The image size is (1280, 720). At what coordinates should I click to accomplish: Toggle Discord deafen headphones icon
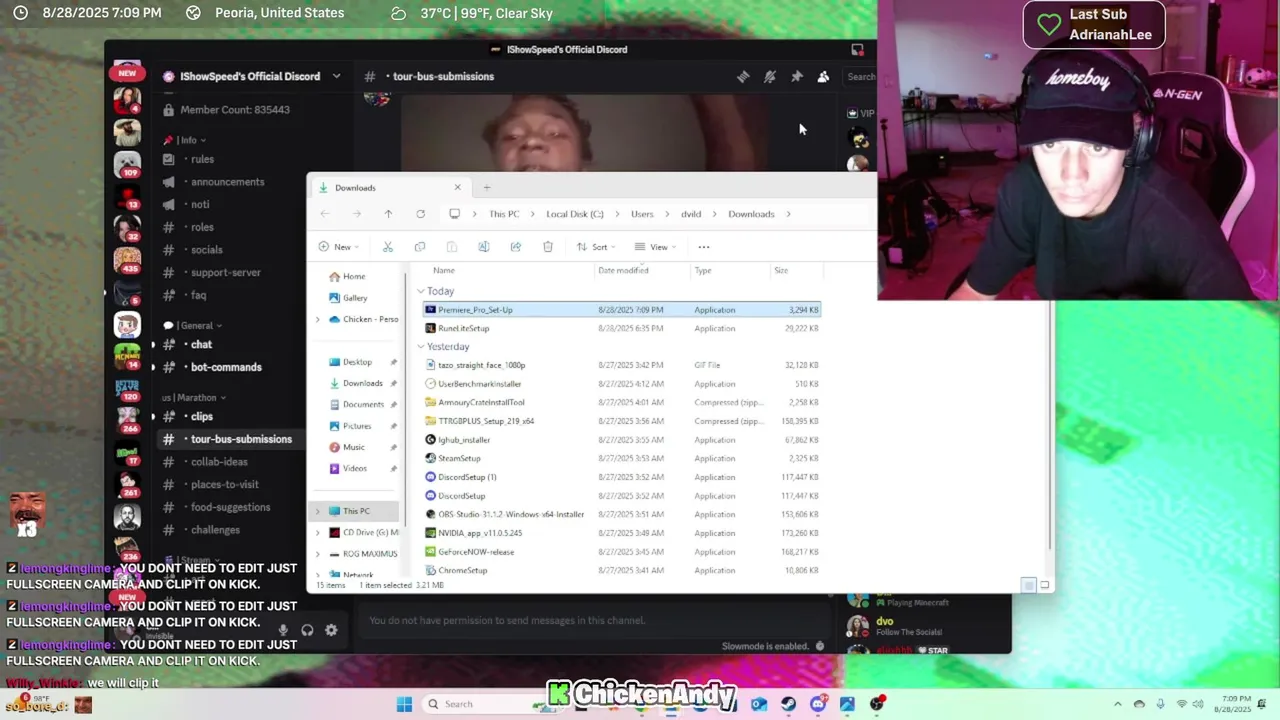(x=307, y=630)
